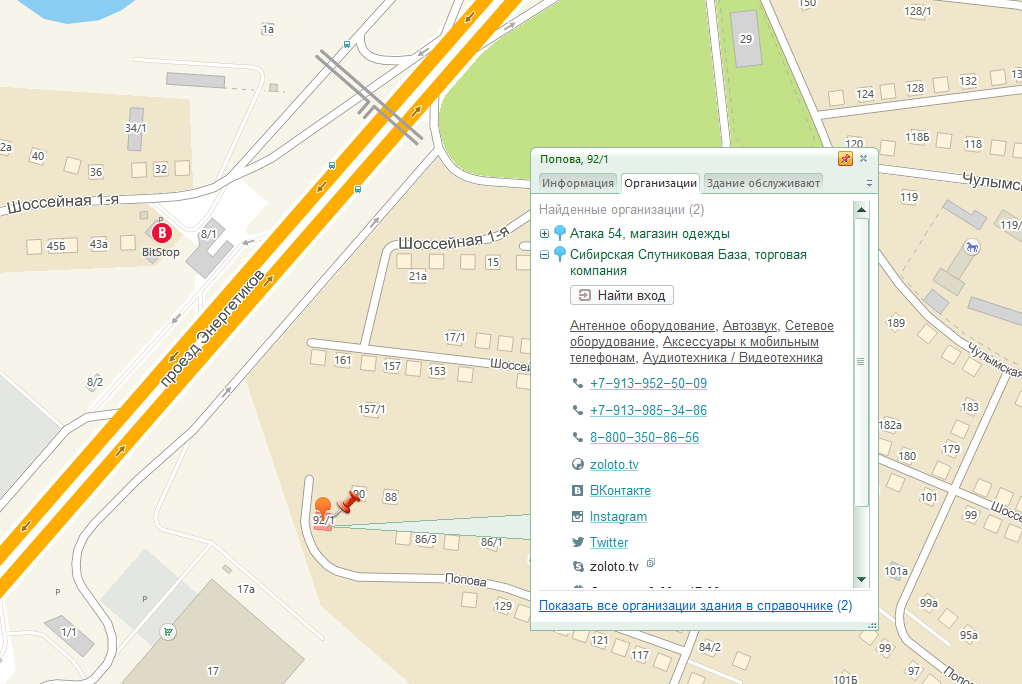Click the Skype icon beside zoloto.tv
Viewport: 1022px width, 684px height.
click(577, 567)
